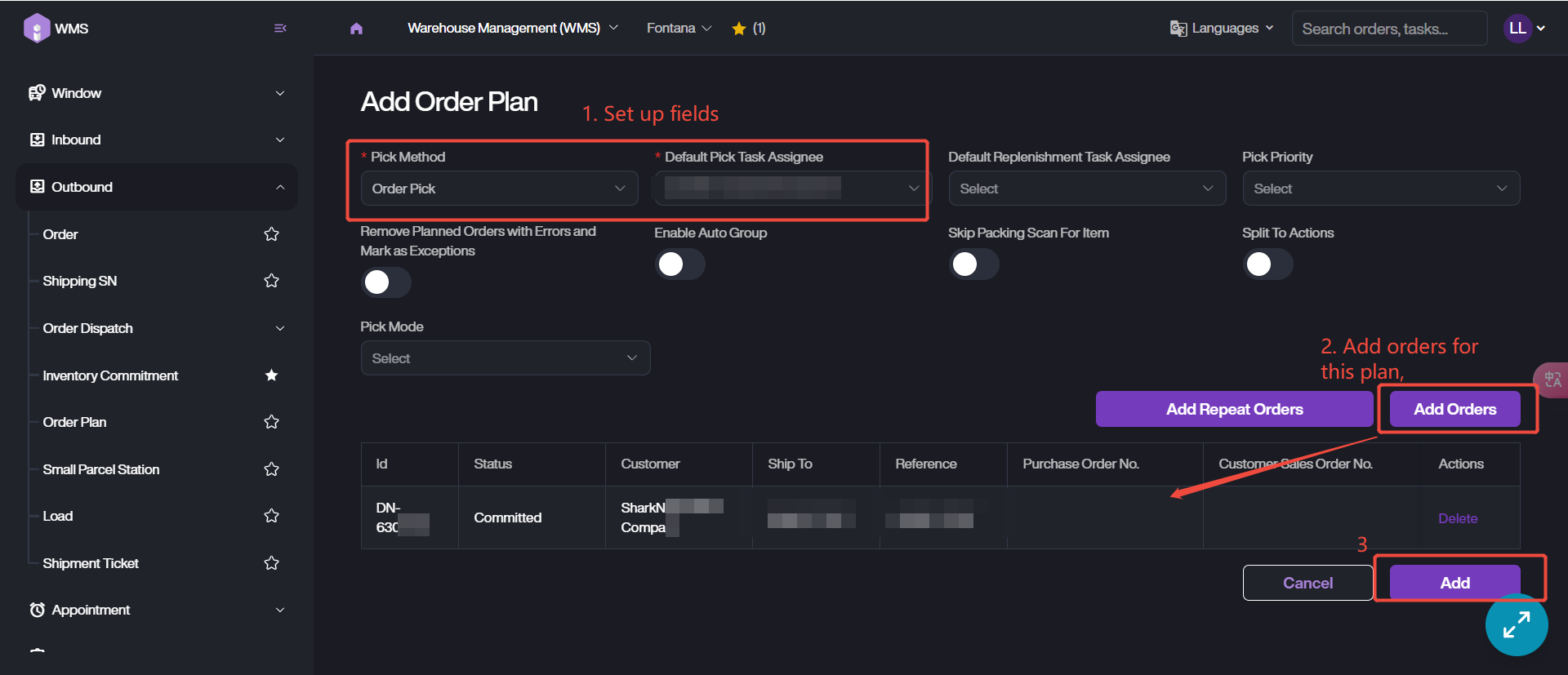Expand the Appointment menu section
This screenshot has width=1568, height=675.
click(x=280, y=610)
